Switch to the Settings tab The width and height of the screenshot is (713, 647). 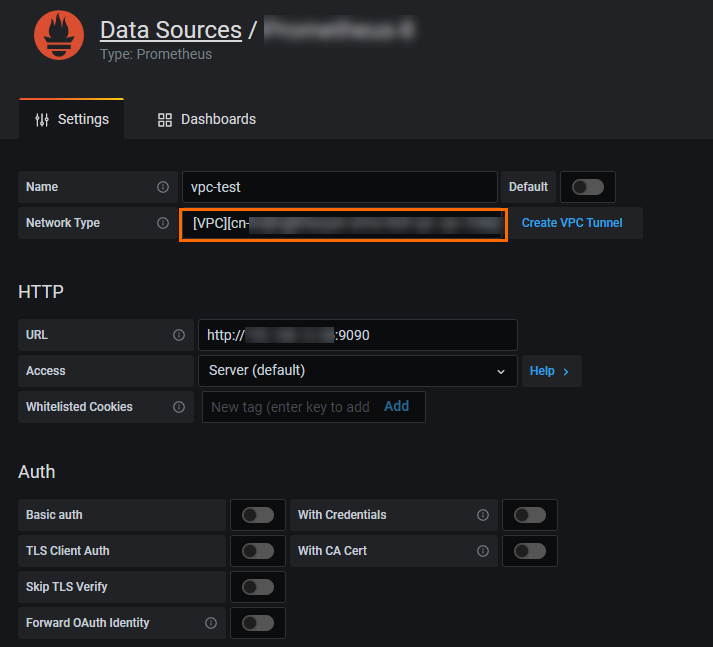coord(71,119)
